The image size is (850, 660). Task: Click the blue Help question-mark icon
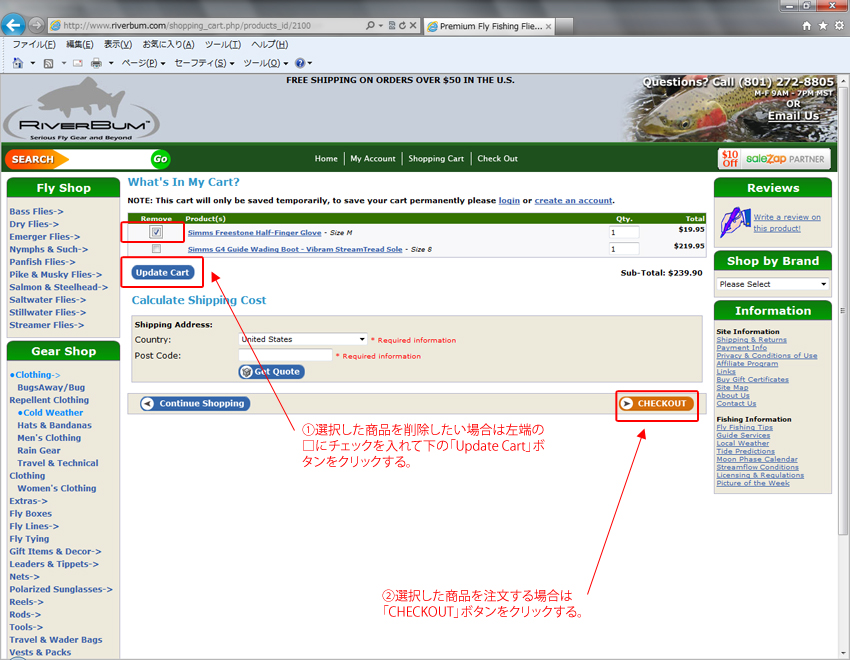click(x=300, y=63)
